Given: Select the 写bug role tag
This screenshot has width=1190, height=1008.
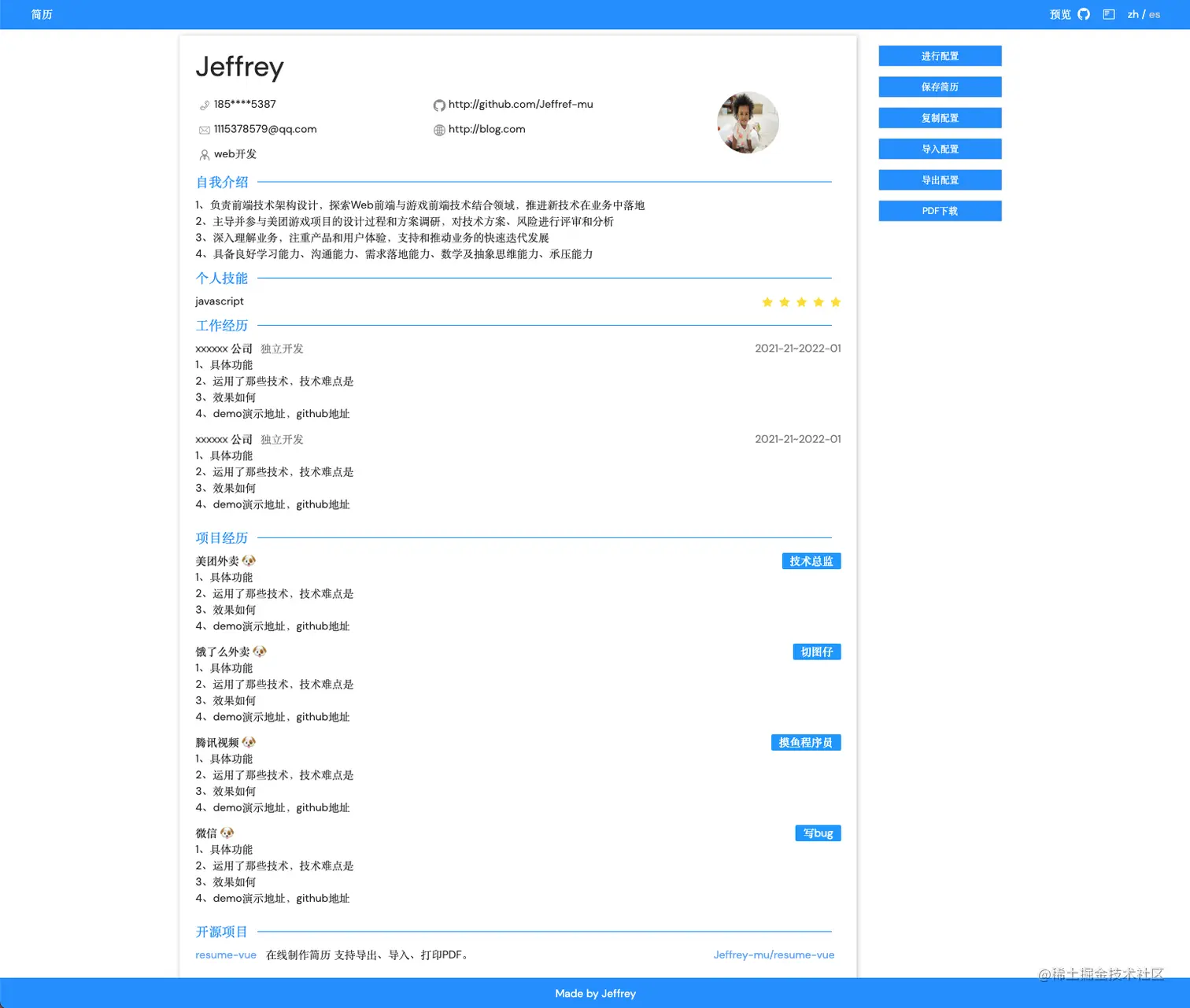Looking at the screenshot, I should click(x=819, y=833).
